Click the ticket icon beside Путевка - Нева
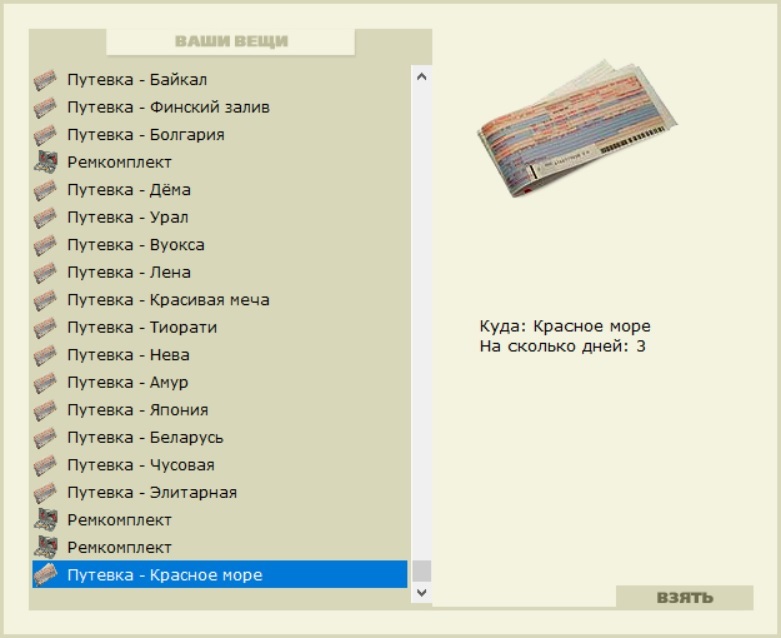This screenshot has height=638, width=781. 45,355
